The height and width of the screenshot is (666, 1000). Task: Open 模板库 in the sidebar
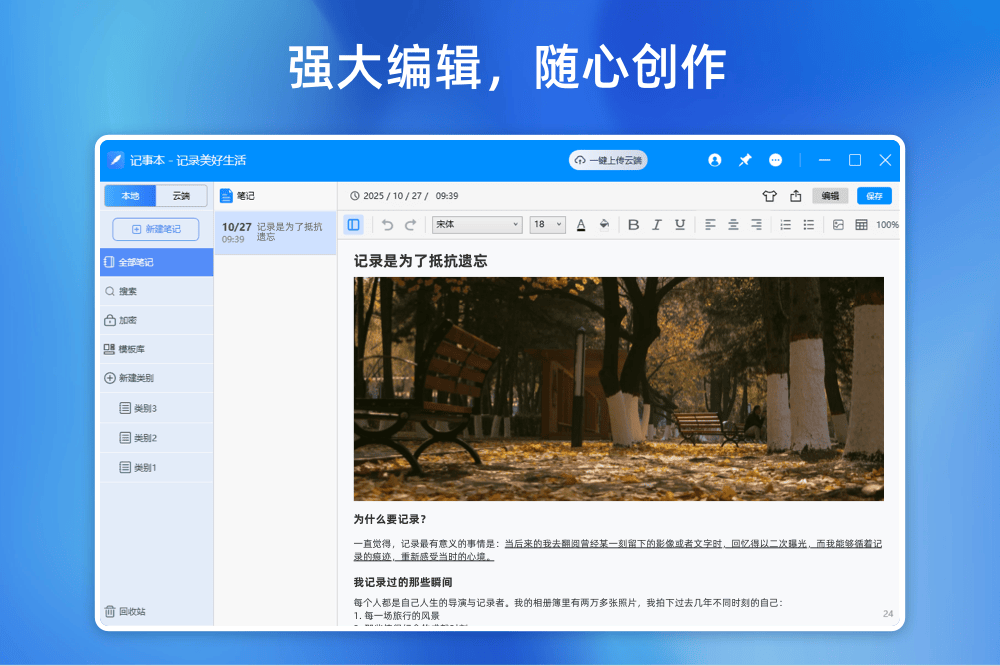(132, 349)
